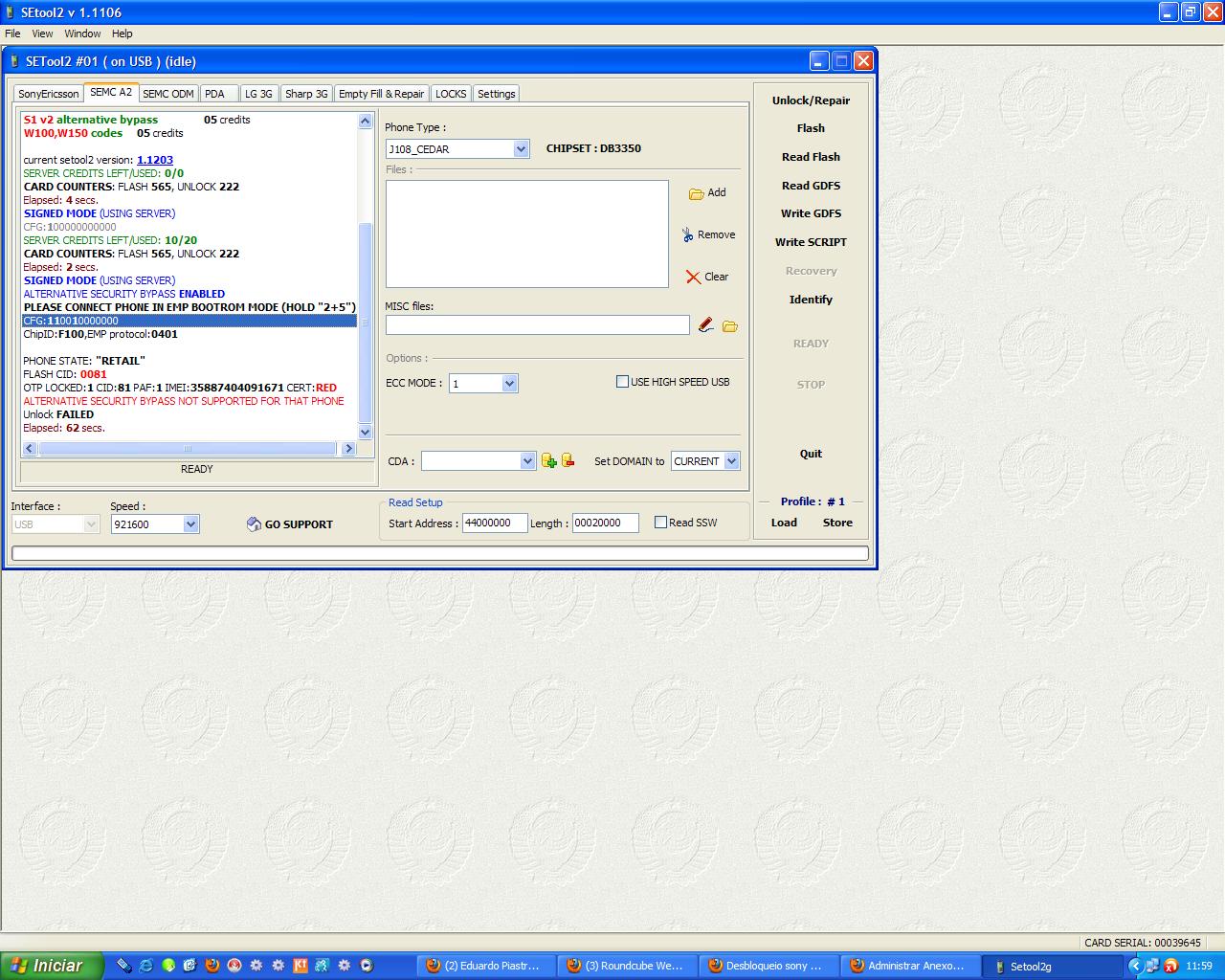Click the Read GDFS button

pos(811,186)
